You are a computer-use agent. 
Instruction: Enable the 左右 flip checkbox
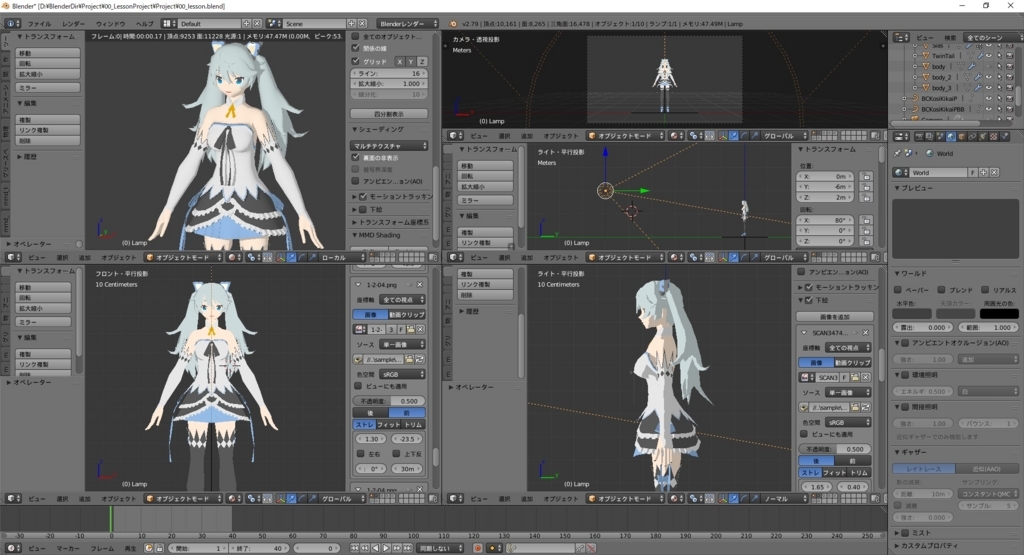tap(360, 453)
